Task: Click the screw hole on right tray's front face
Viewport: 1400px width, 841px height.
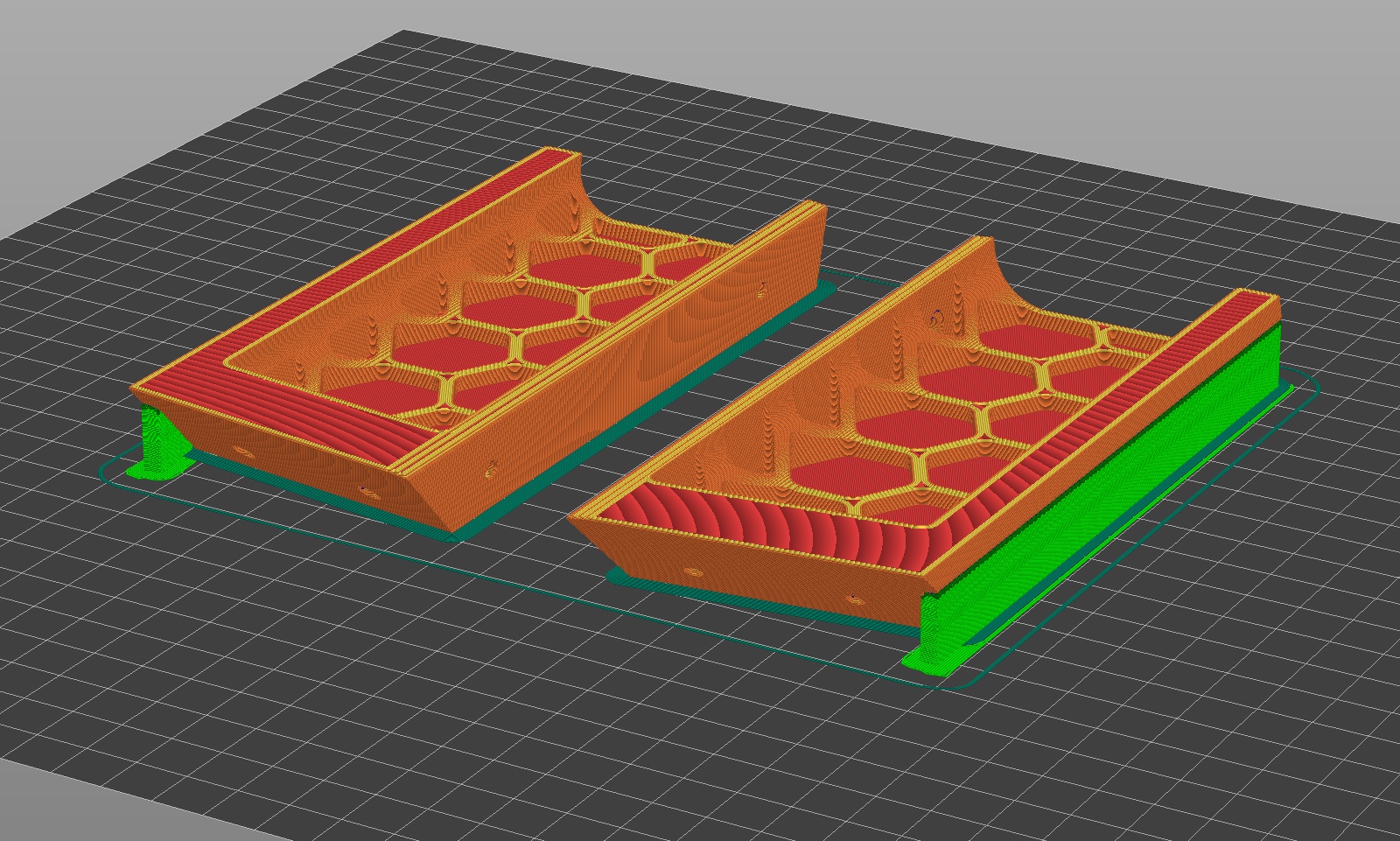Action: tap(693, 571)
